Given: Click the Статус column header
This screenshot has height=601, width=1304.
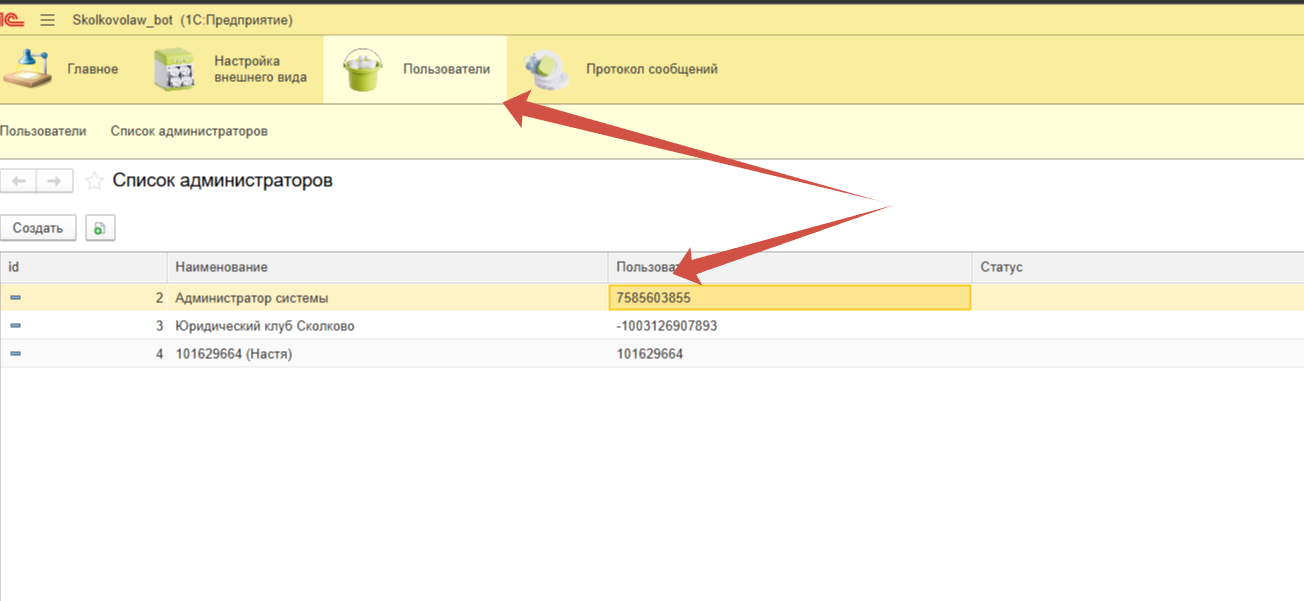Looking at the screenshot, I should [x=1001, y=267].
